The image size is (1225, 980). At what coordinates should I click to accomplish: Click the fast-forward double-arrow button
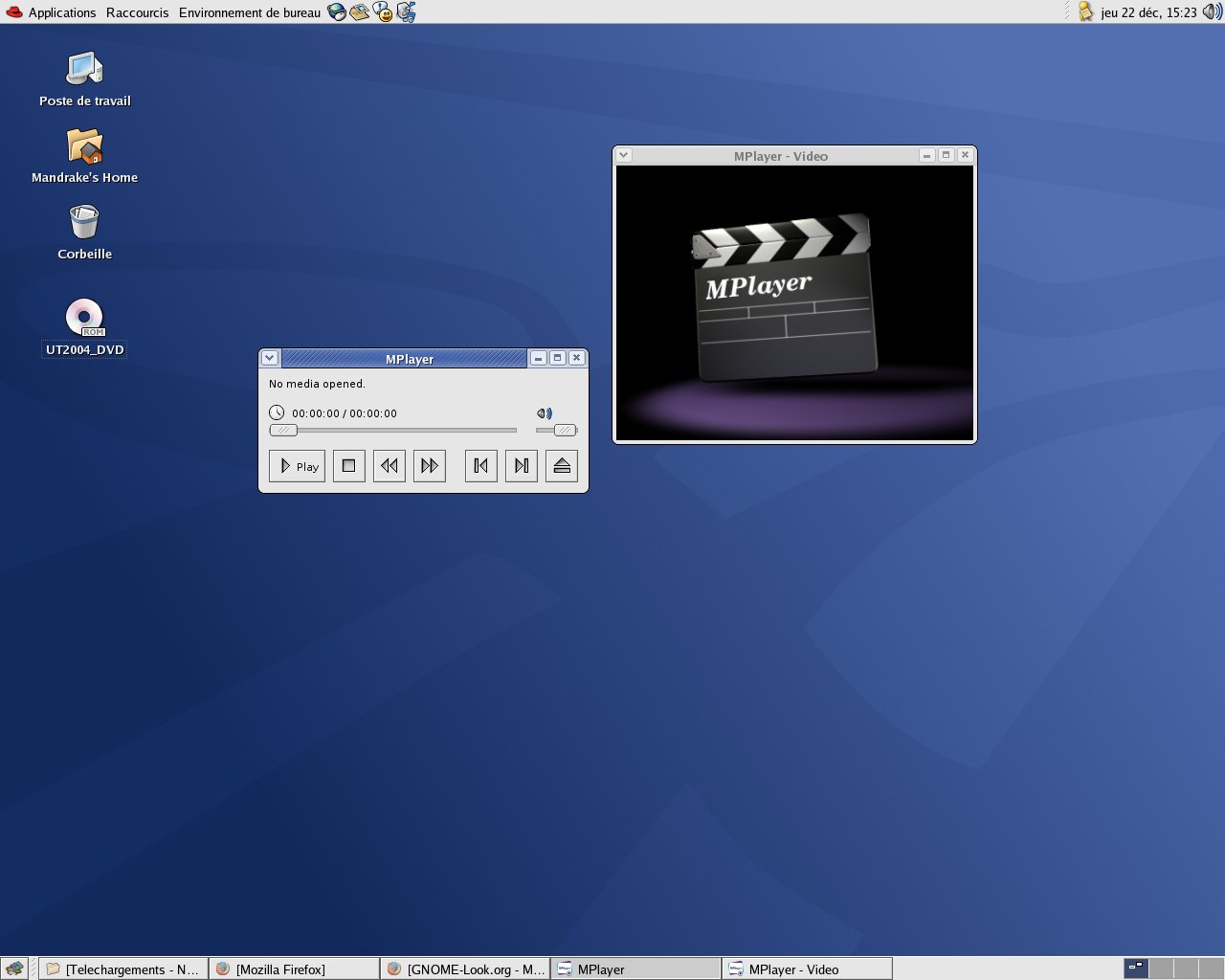429,466
